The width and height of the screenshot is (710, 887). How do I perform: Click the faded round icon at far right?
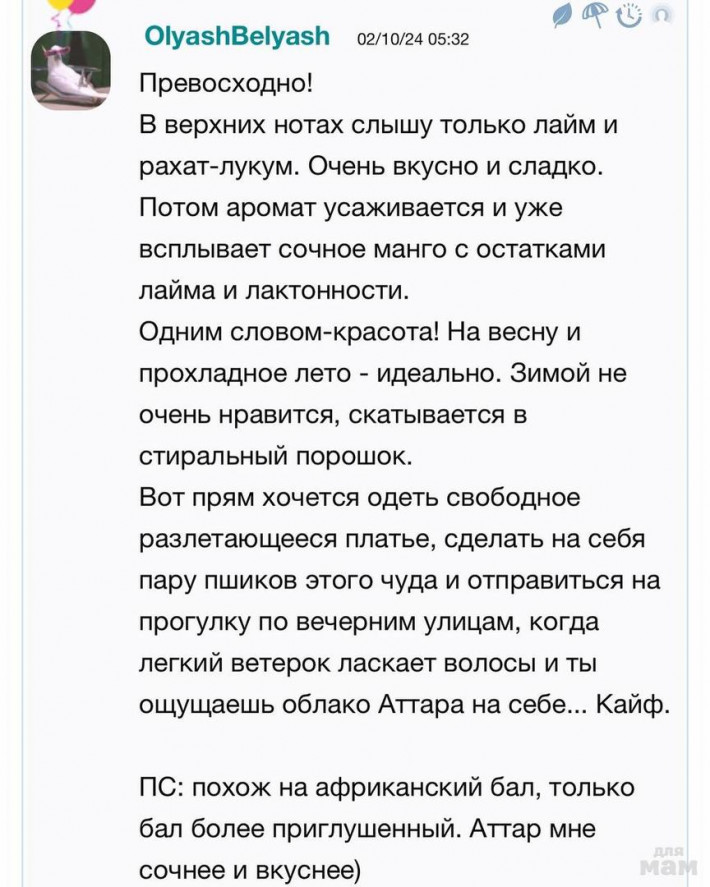(x=660, y=15)
